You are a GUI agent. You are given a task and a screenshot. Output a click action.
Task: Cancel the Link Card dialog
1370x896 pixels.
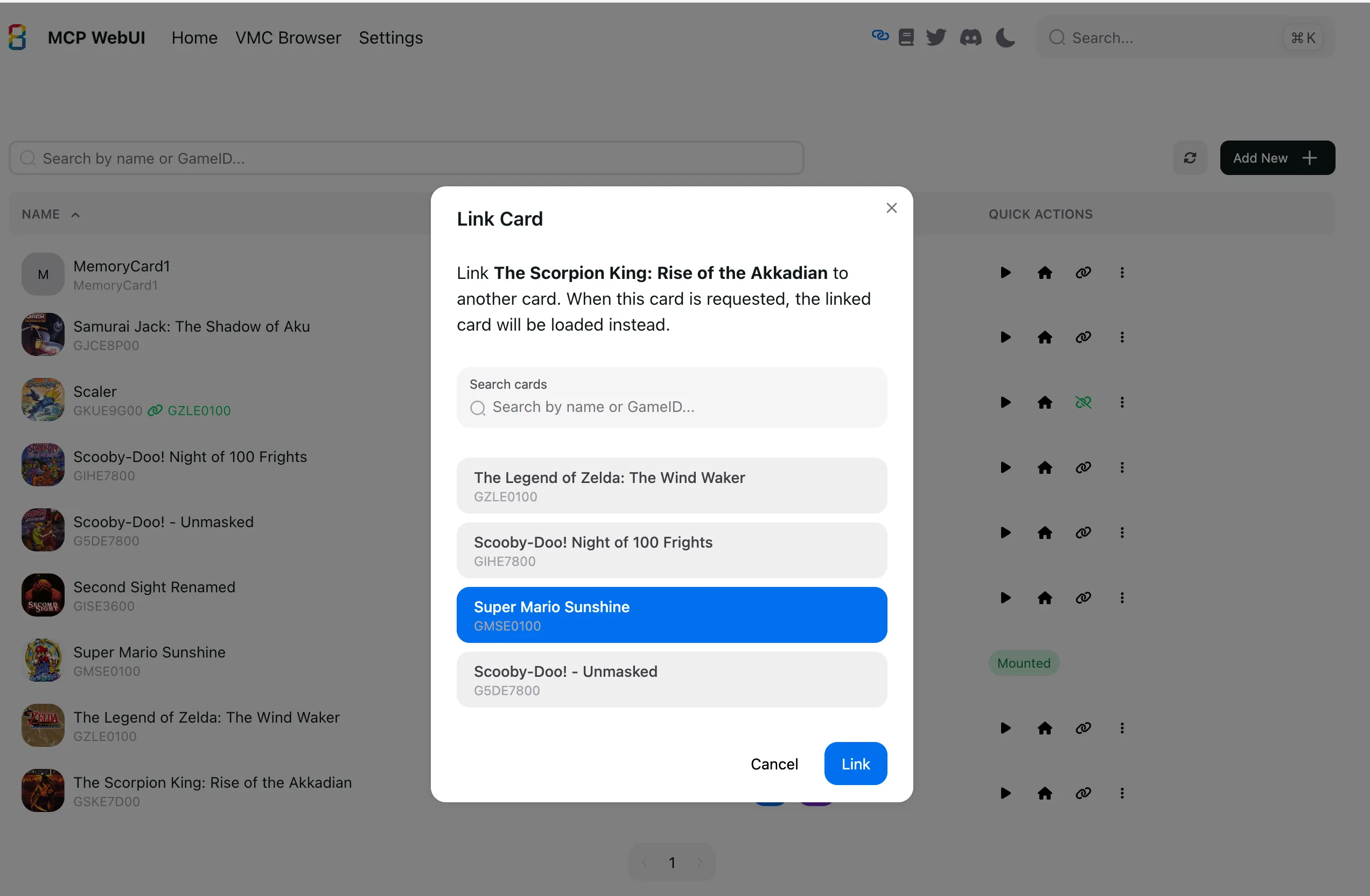pos(774,764)
